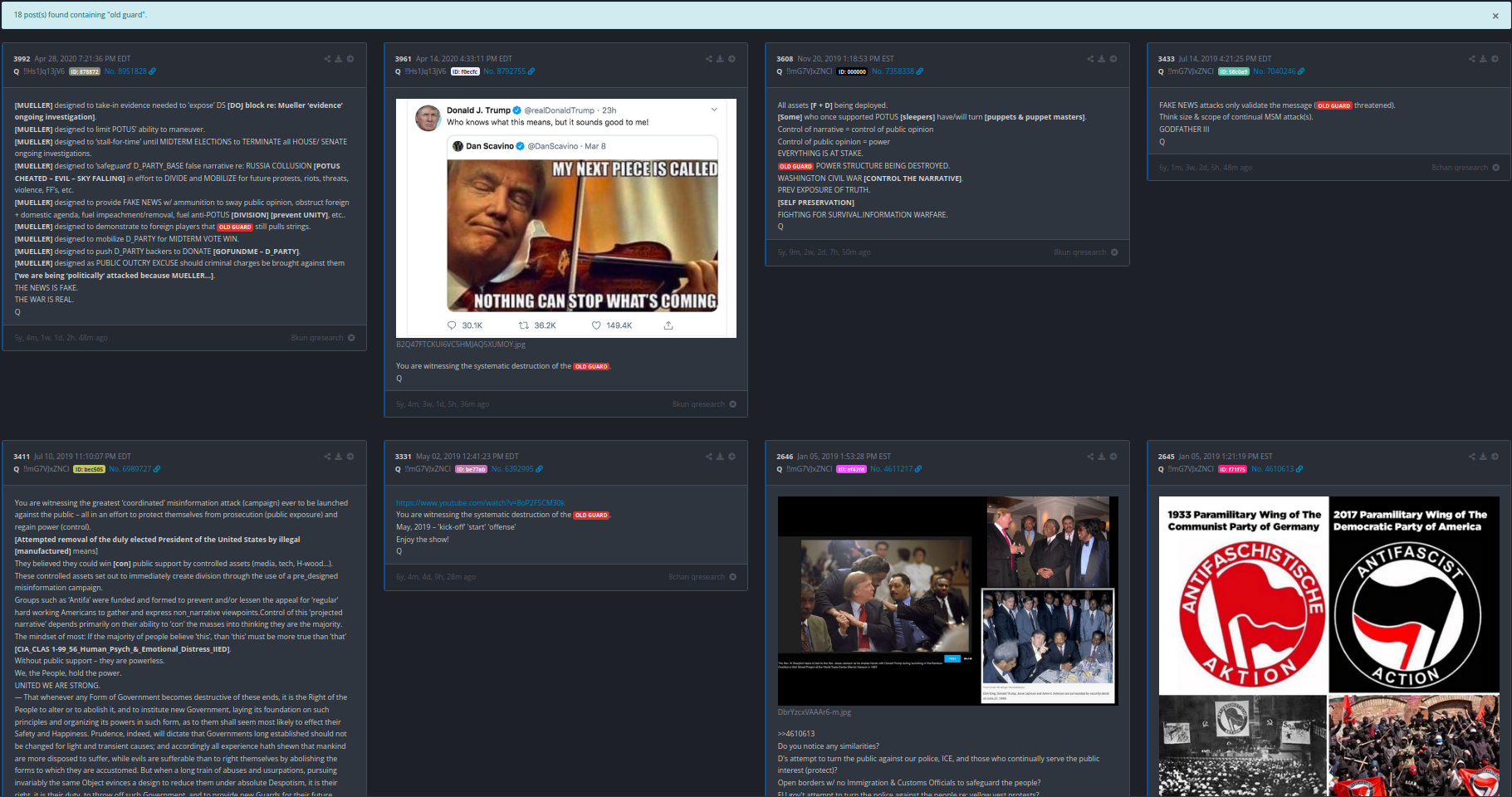Image resolution: width=1512 pixels, height=797 pixels.
Task: Download post 3411
Action: tap(339, 457)
